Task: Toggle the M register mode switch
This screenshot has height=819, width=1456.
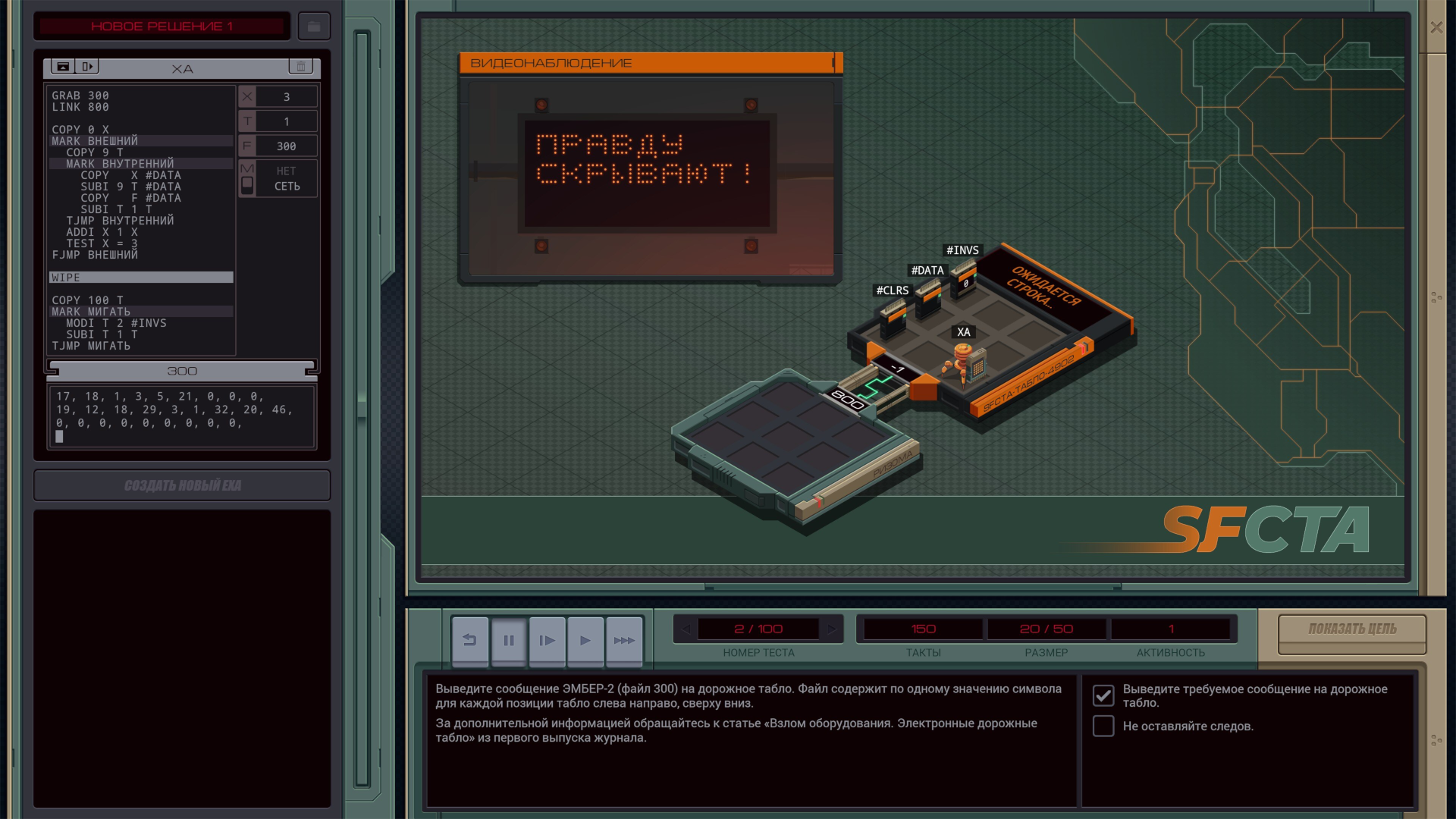Action: coord(247,184)
